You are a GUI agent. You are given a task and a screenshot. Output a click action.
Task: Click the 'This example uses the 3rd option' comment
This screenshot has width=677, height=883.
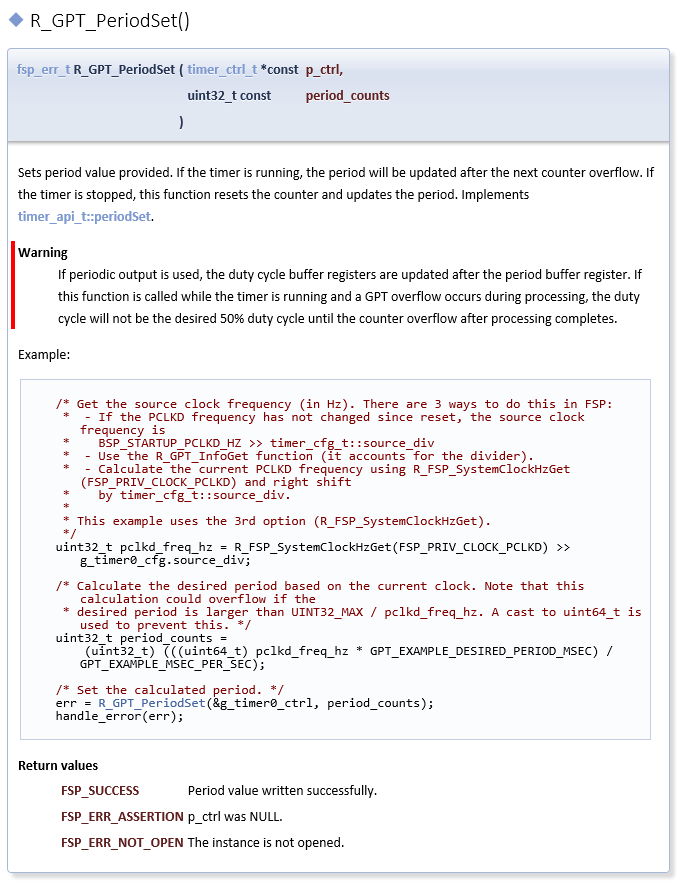point(277,521)
